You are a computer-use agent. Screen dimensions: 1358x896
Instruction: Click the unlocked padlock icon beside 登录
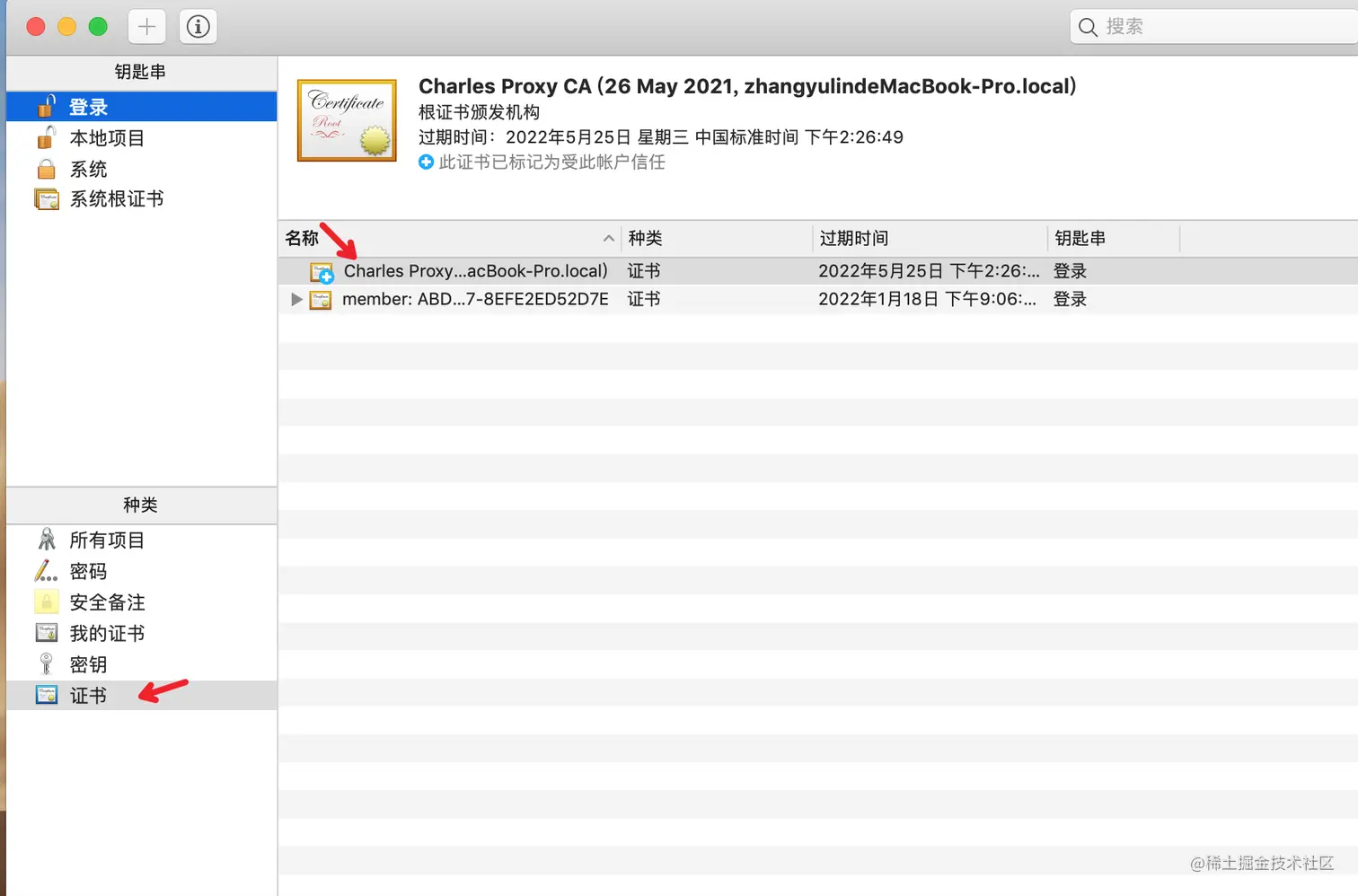pos(47,106)
